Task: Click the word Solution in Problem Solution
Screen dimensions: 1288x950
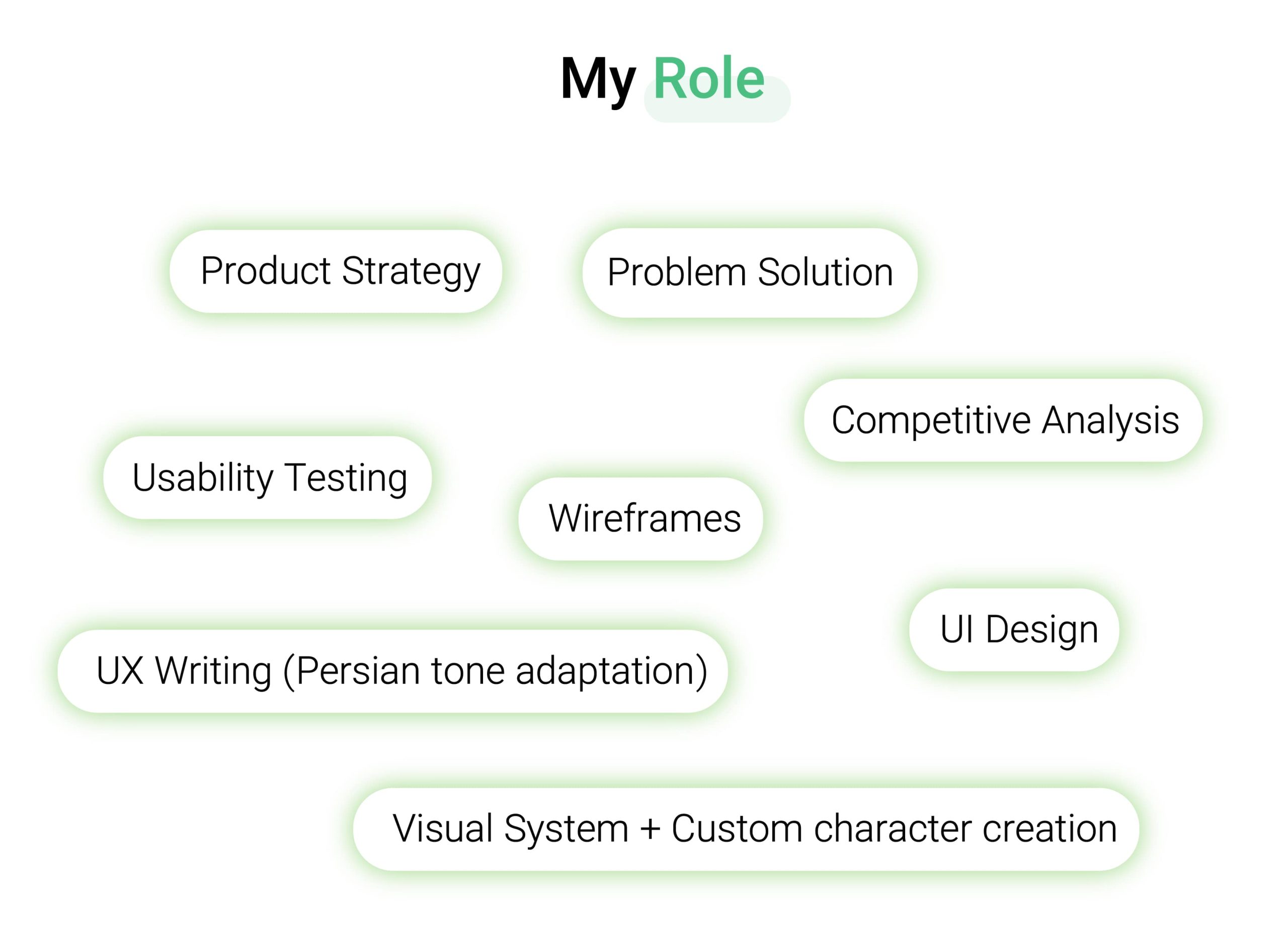Action: (x=826, y=273)
